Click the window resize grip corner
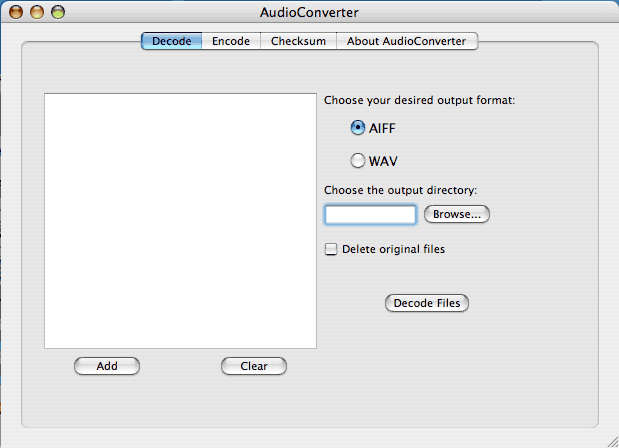619x448 pixels. point(609,438)
